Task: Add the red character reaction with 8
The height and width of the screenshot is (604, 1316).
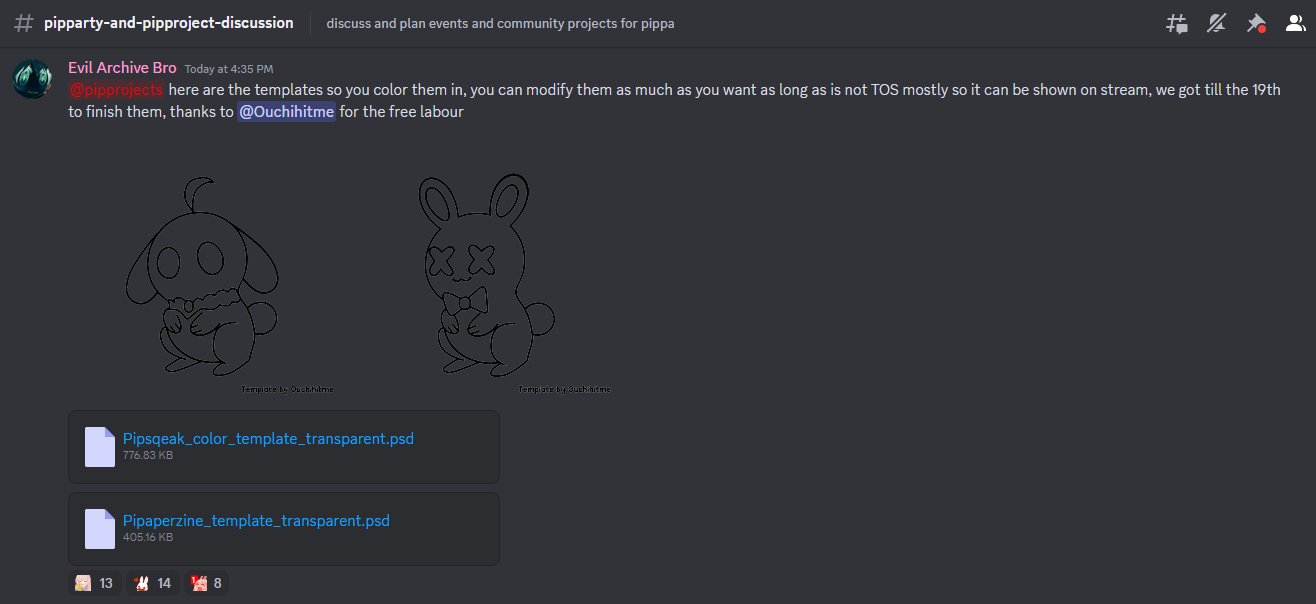Action: coord(207,583)
